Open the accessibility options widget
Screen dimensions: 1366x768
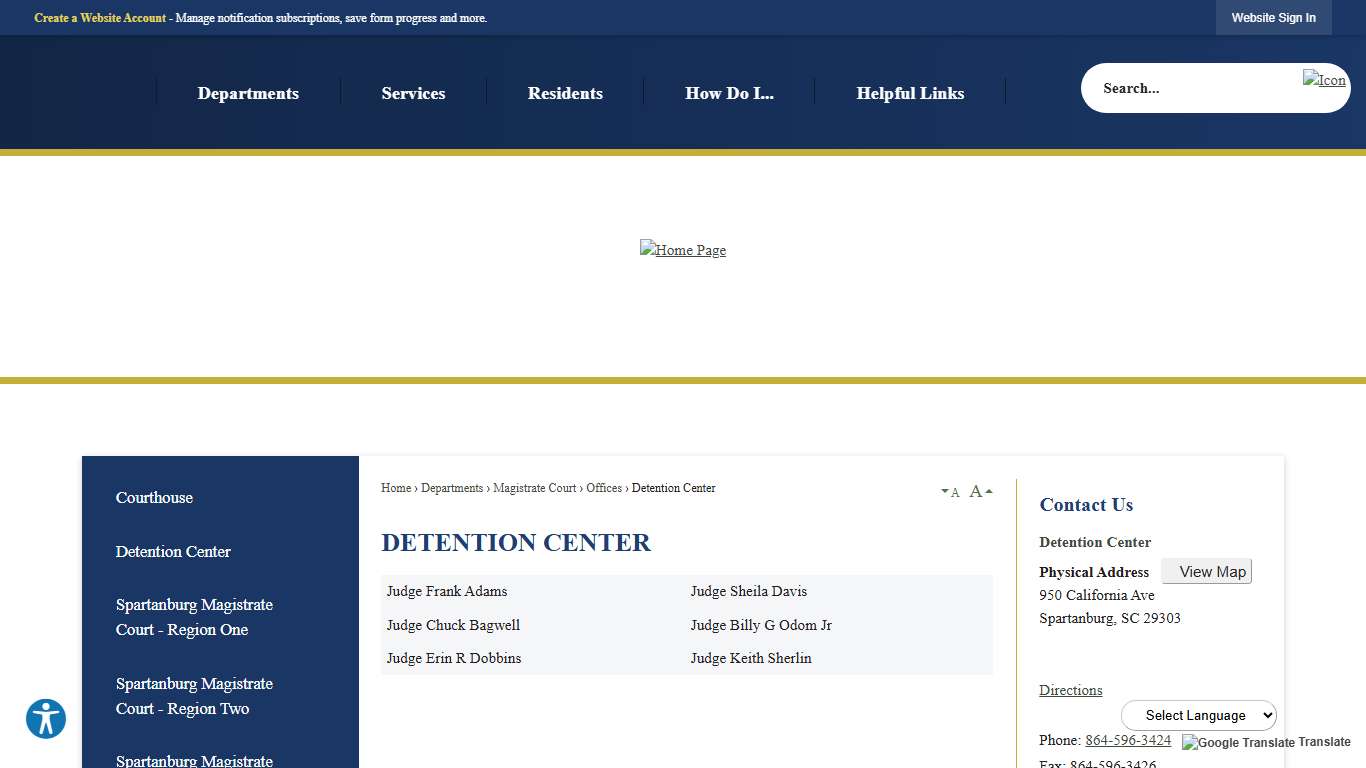tap(46, 719)
